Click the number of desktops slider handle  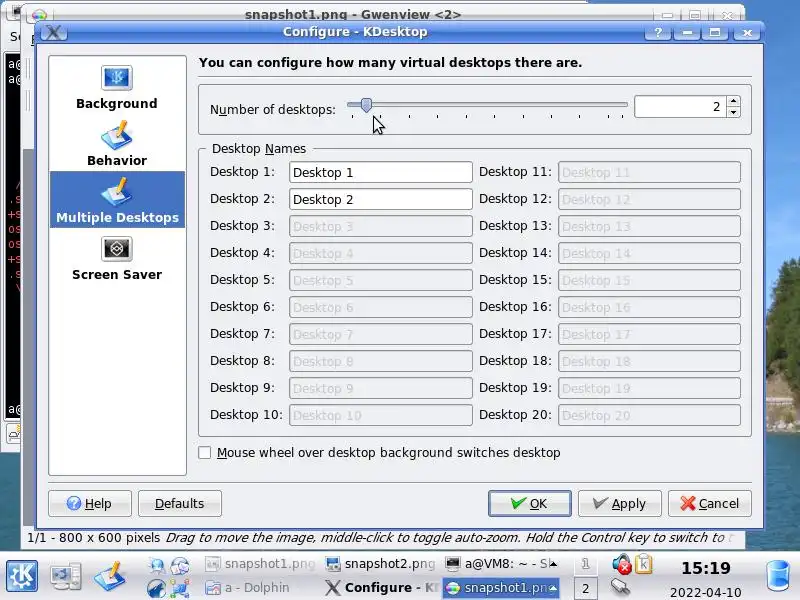pos(366,105)
